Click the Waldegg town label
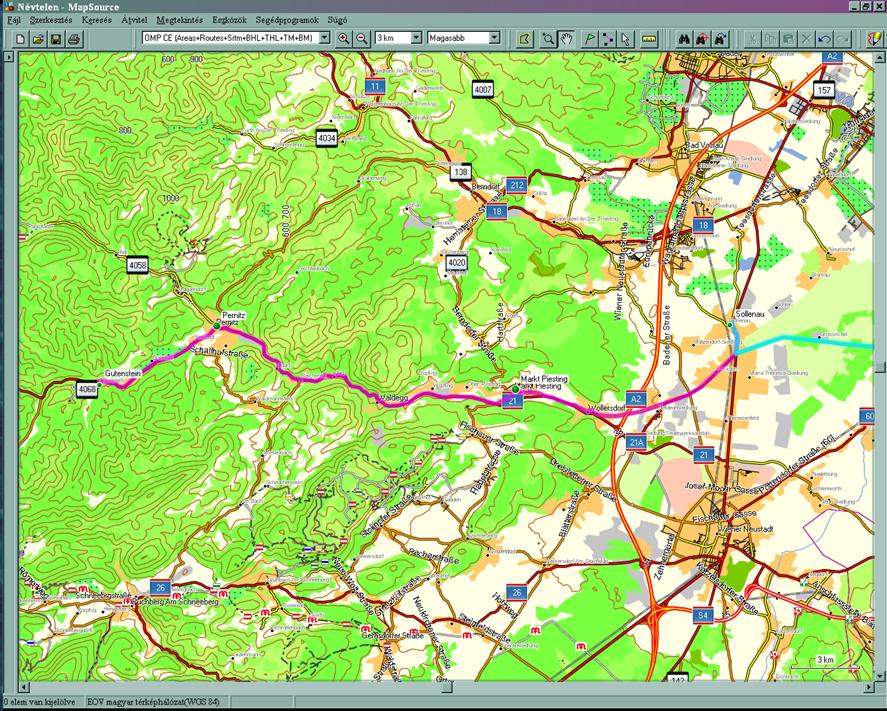Image resolution: width=887 pixels, height=711 pixels. pos(394,398)
